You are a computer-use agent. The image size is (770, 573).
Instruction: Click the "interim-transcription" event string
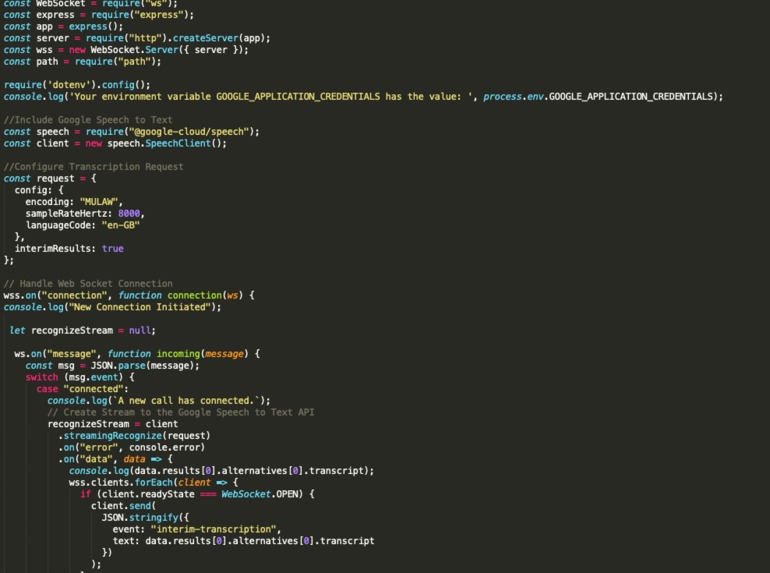(214, 529)
